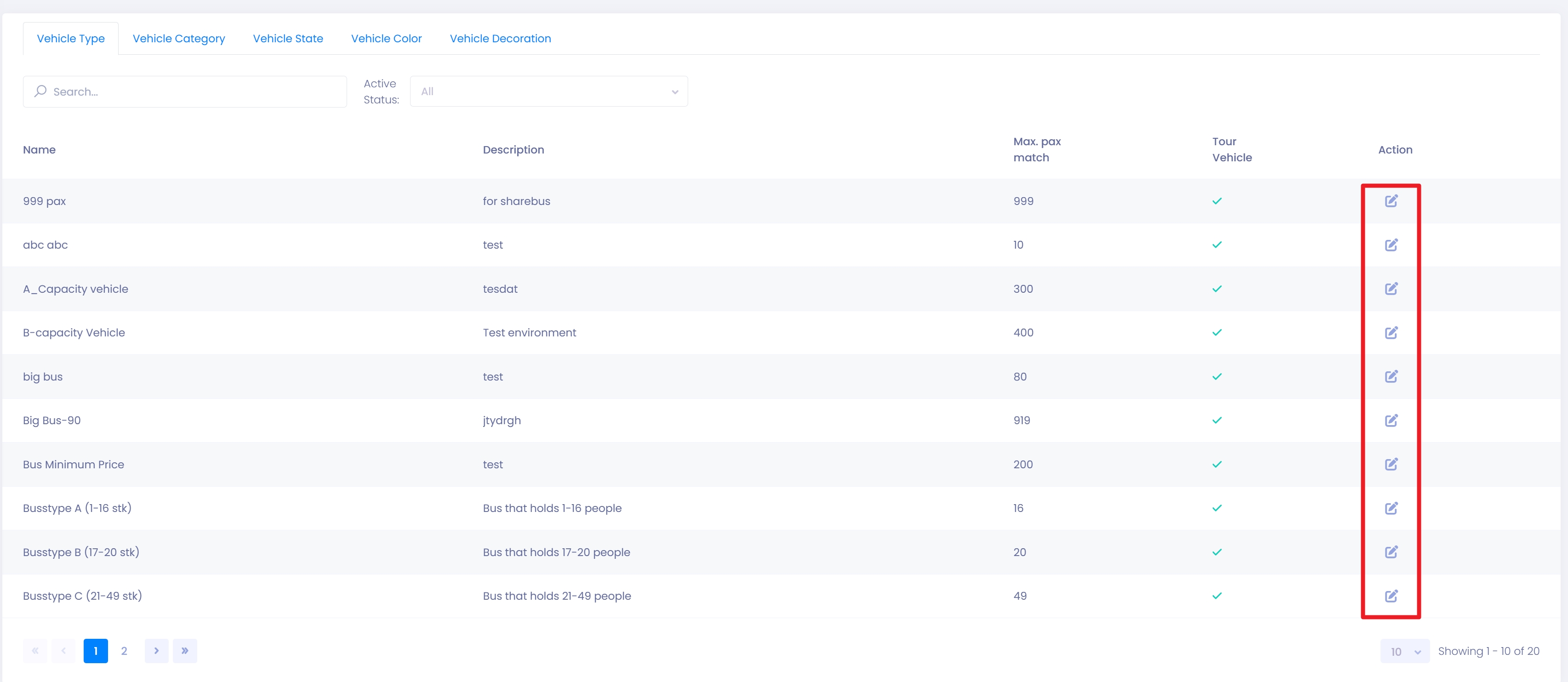Open the Vehicle Category tab

(x=178, y=38)
